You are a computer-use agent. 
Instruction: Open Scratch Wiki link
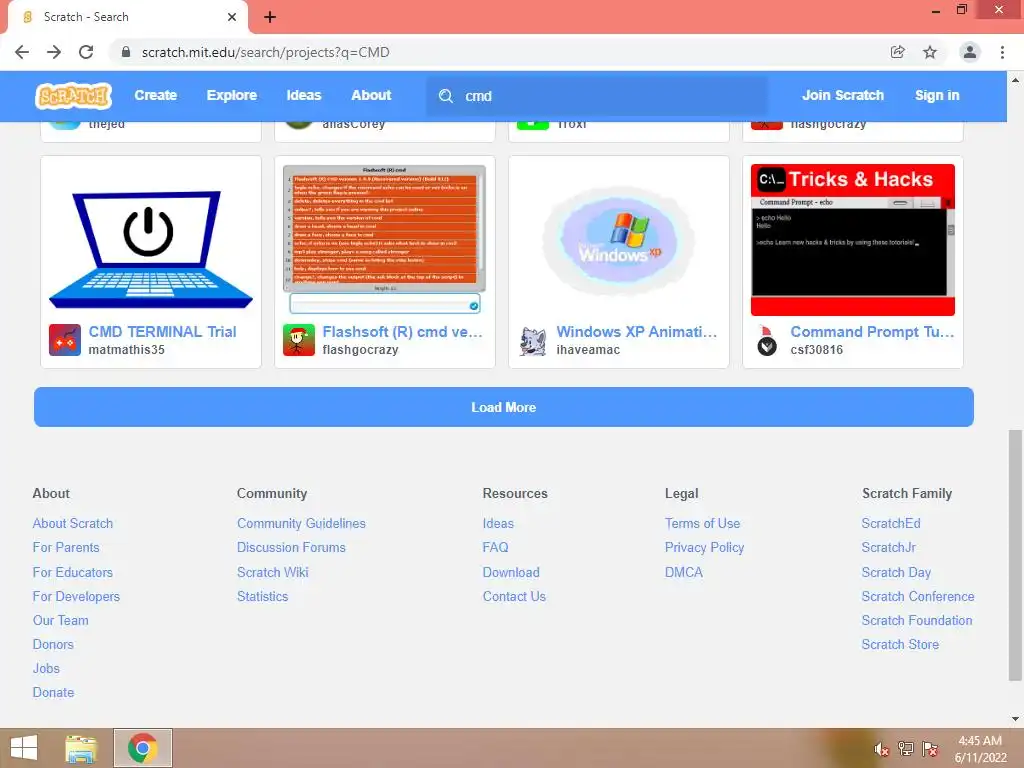click(272, 572)
